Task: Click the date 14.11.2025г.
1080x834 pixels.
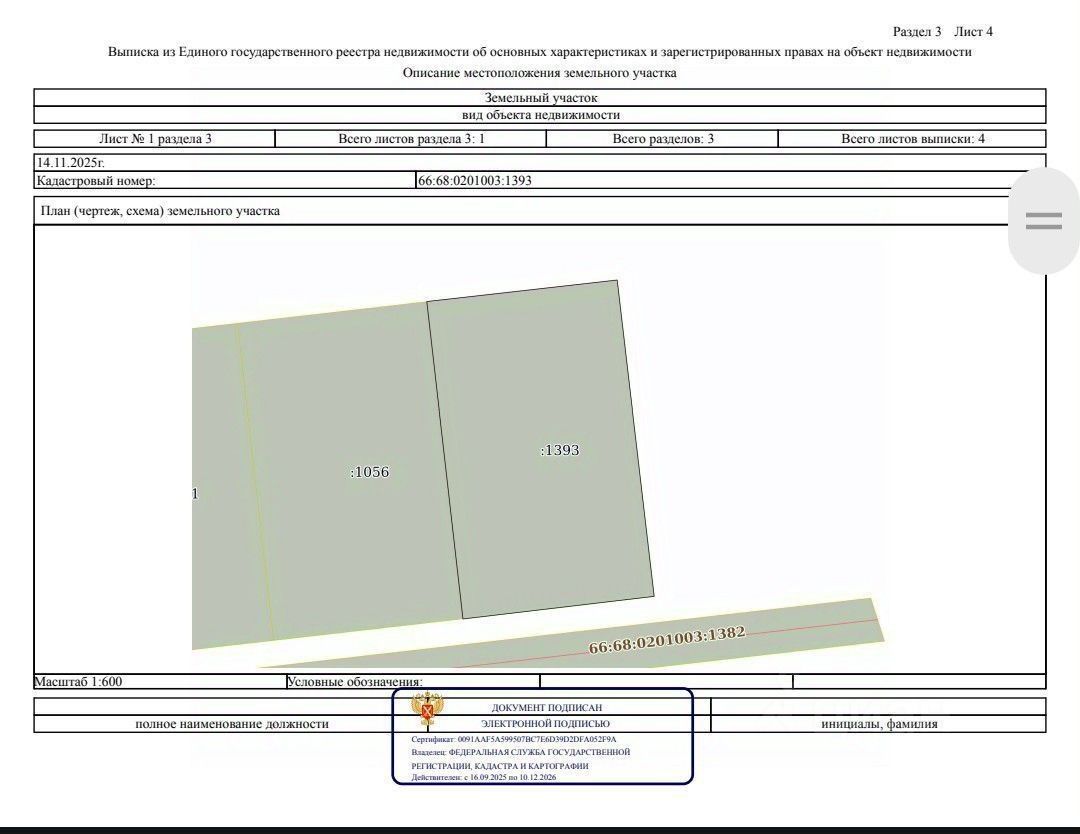Action: click(71, 162)
